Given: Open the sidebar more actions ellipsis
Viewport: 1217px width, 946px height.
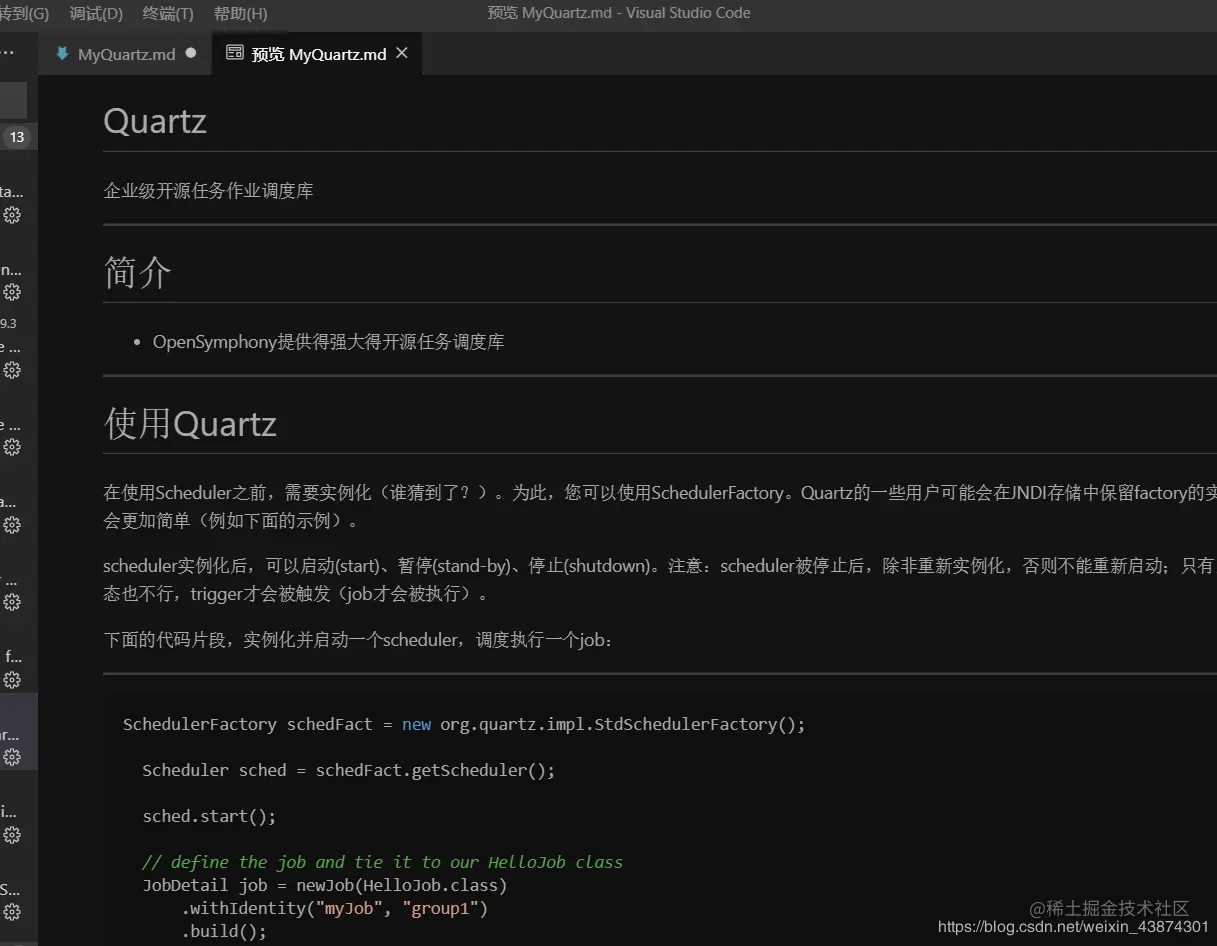Looking at the screenshot, I should (x=7, y=53).
